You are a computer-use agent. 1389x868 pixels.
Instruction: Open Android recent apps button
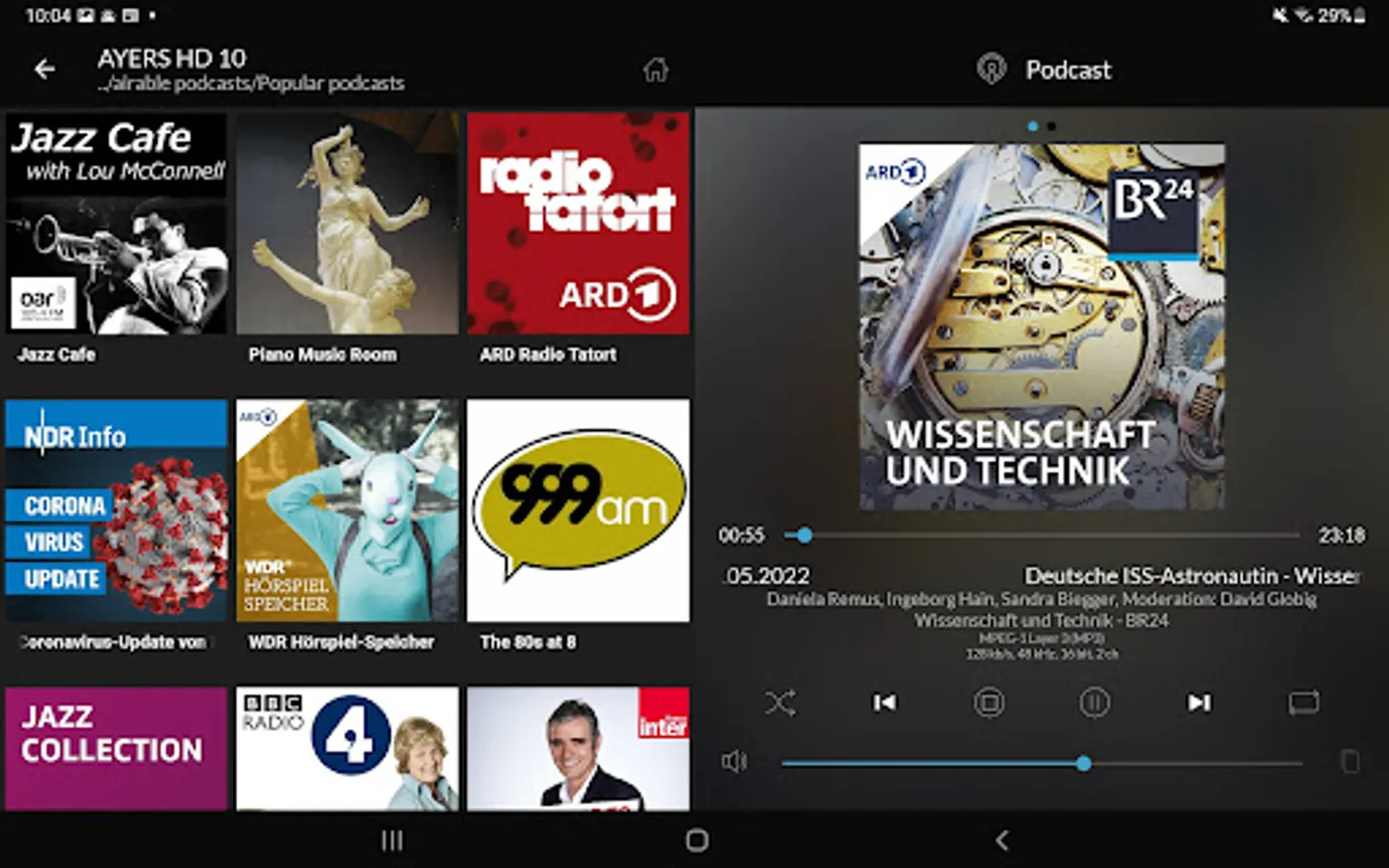(392, 840)
